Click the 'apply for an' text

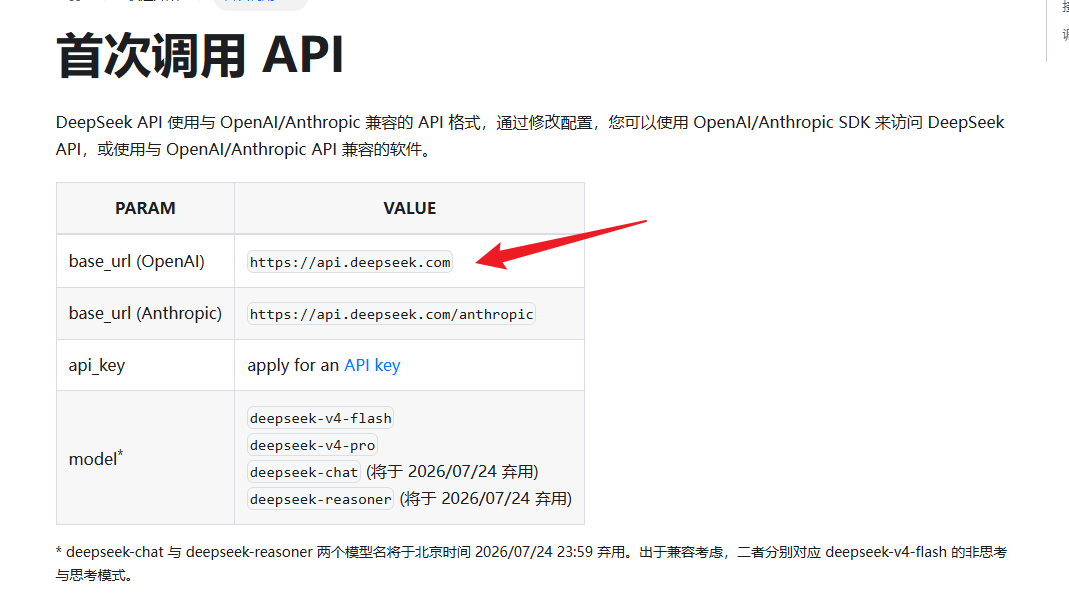pyautogui.click(x=293, y=366)
